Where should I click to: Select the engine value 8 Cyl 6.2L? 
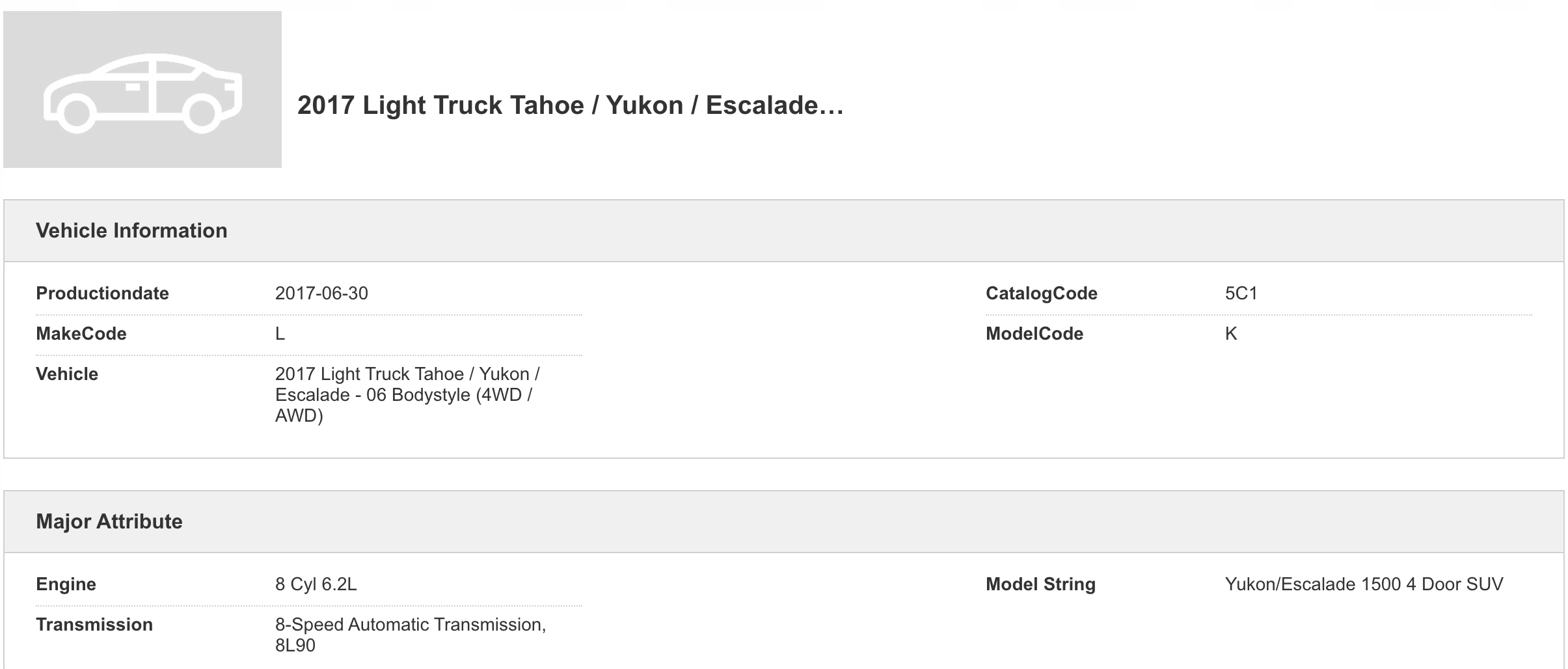click(x=316, y=584)
